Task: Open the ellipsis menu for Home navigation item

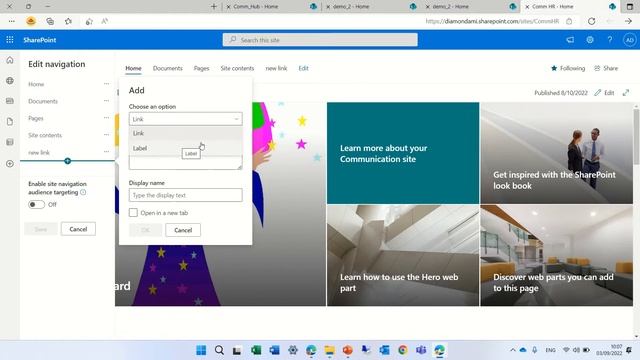Action: 107,84
